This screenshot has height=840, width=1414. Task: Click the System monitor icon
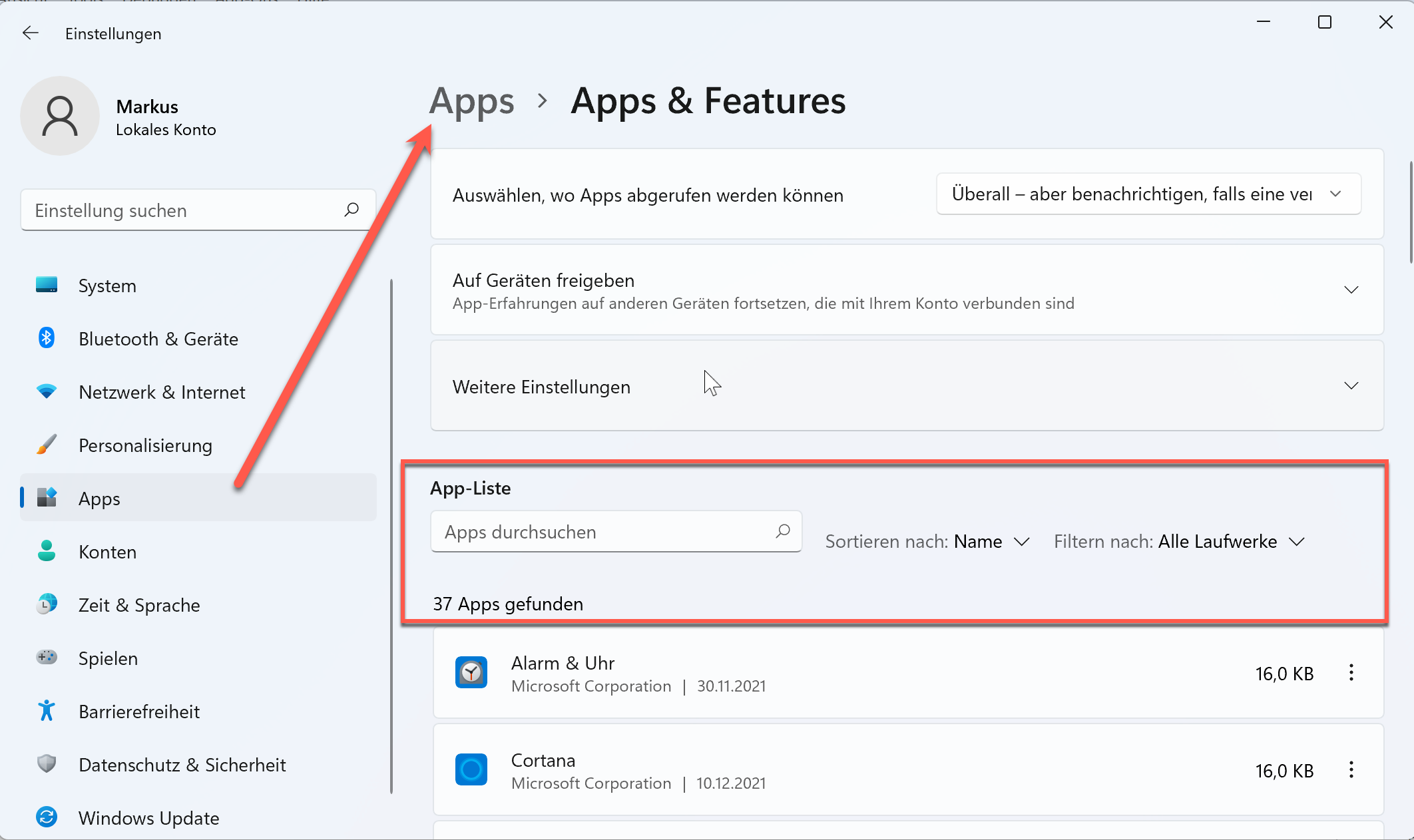click(x=47, y=285)
